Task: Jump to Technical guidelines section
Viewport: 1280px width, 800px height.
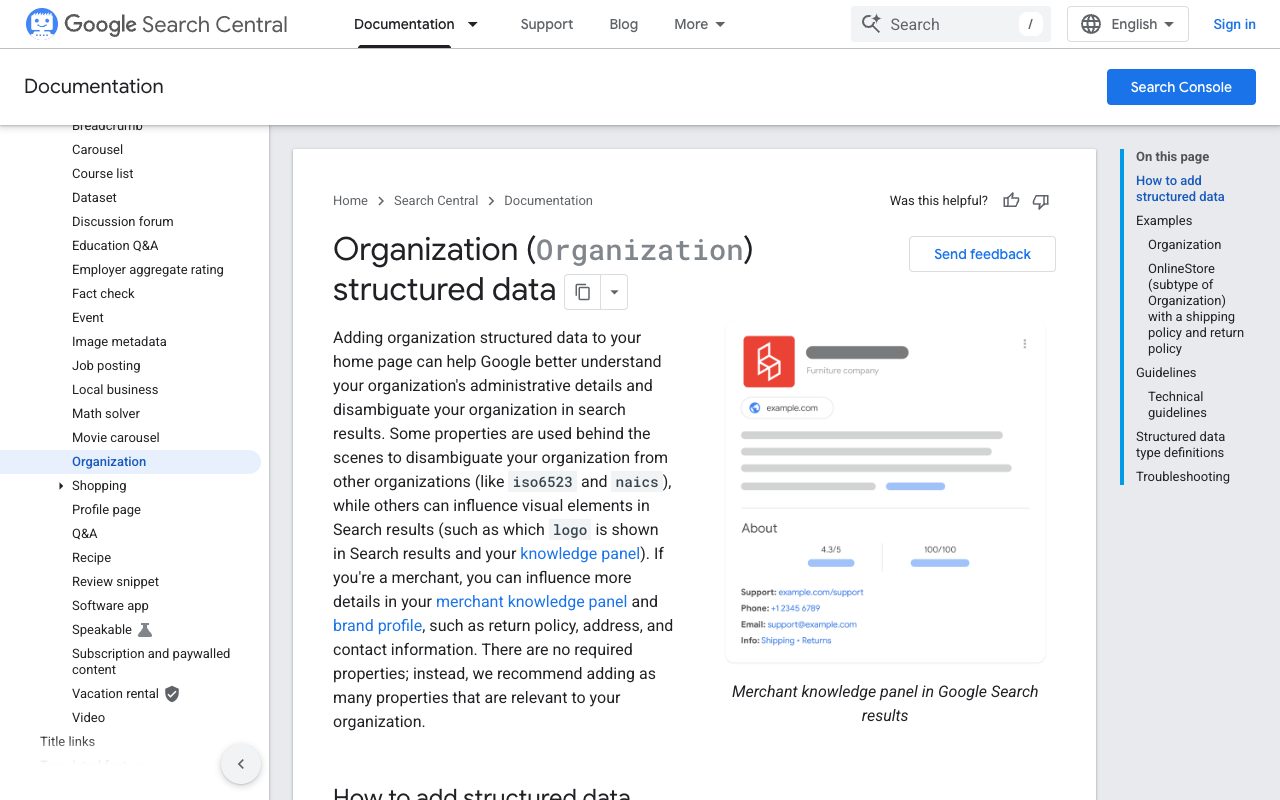Action: [x=1177, y=405]
